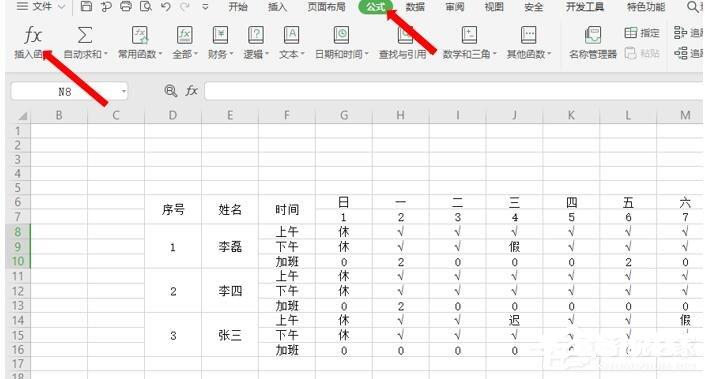Expand the name box dropdown arrow

click(x=124, y=92)
